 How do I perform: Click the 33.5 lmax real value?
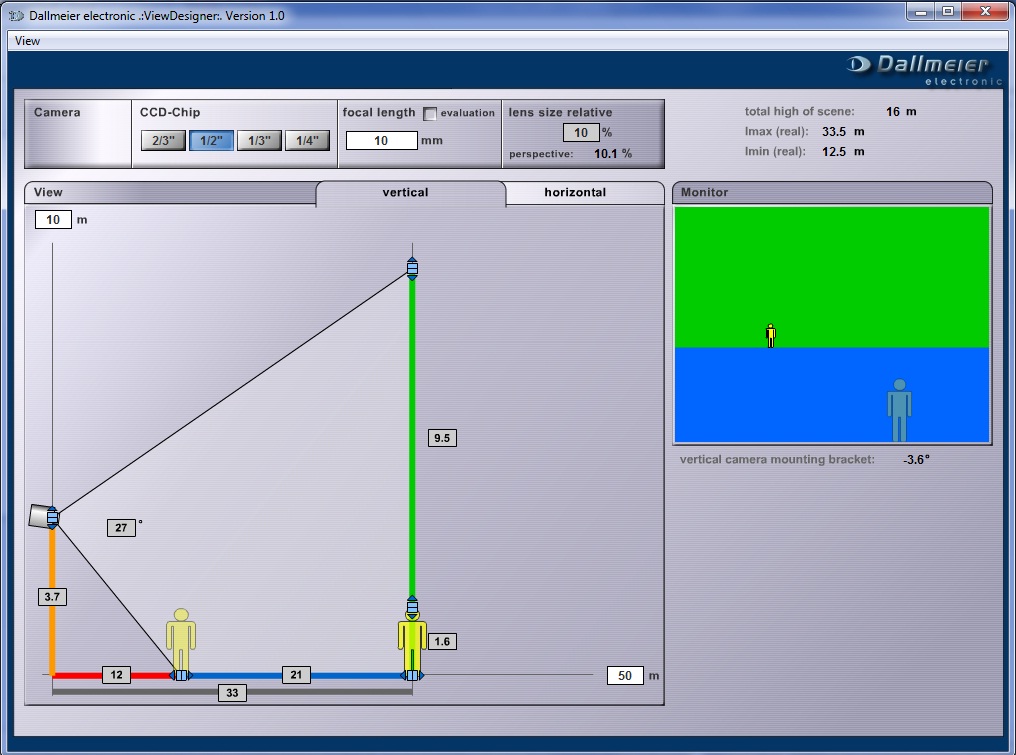click(834, 132)
